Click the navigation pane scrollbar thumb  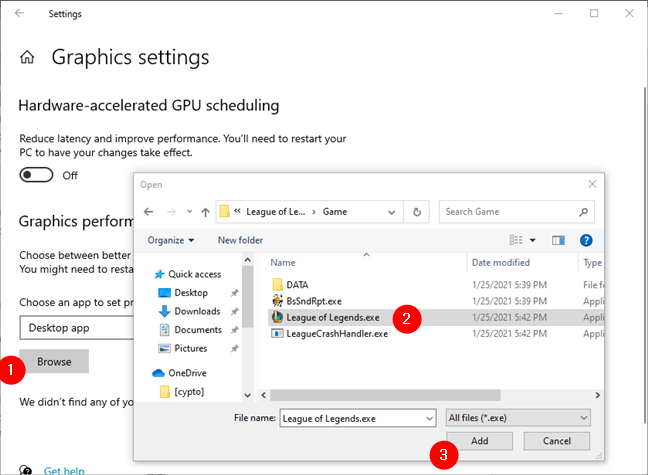point(248,296)
